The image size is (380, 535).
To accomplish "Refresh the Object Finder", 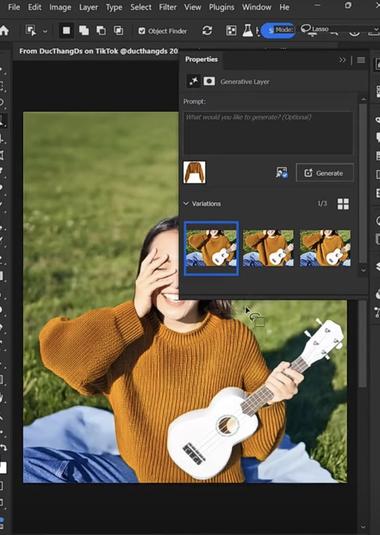I will pos(207,31).
